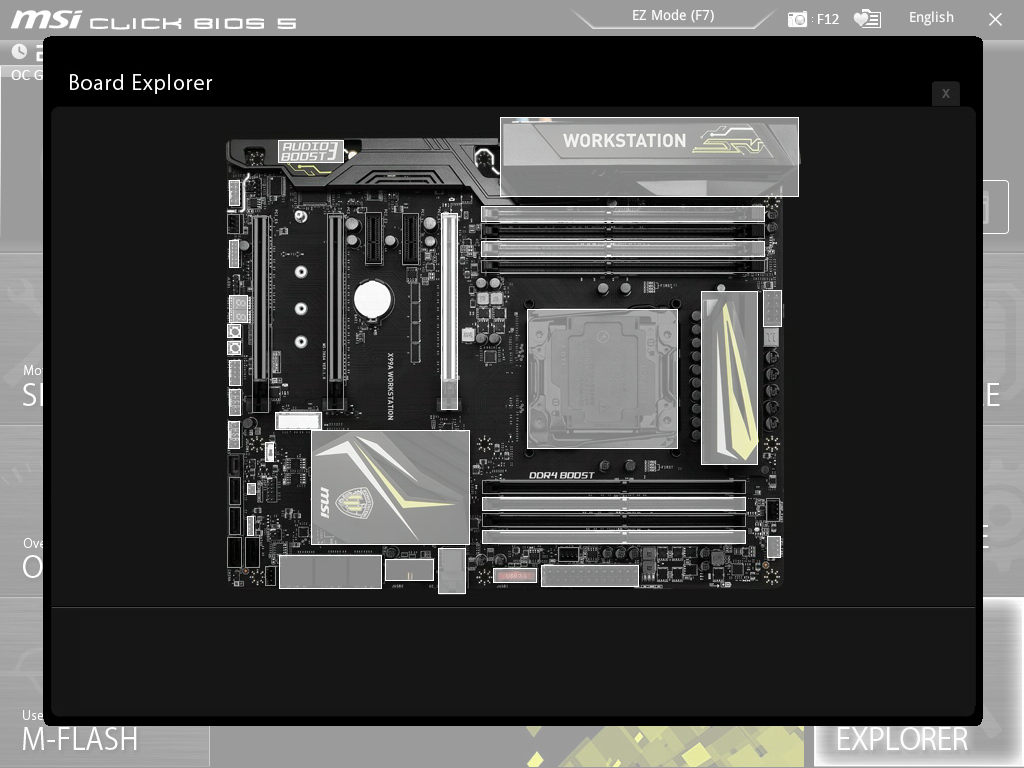Image resolution: width=1024 pixels, height=768 pixels.
Task: Click the EXPLORER button in background
Action: (x=902, y=739)
